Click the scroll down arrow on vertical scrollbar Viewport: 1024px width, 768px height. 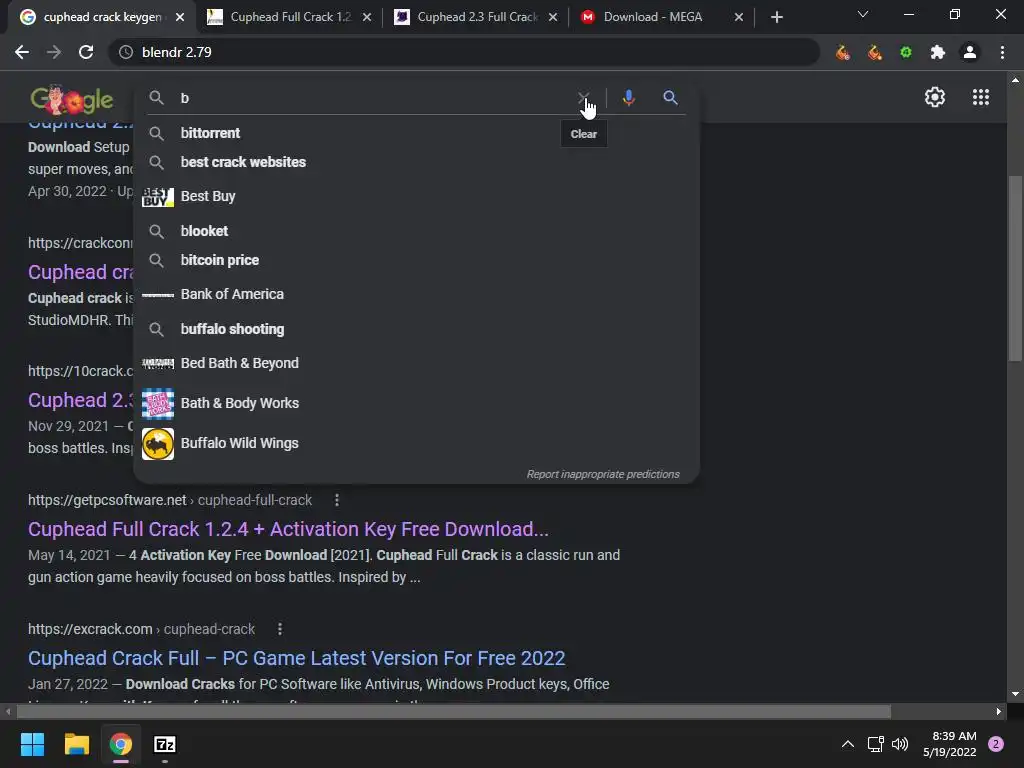pyautogui.click(x=1015, y=694)
